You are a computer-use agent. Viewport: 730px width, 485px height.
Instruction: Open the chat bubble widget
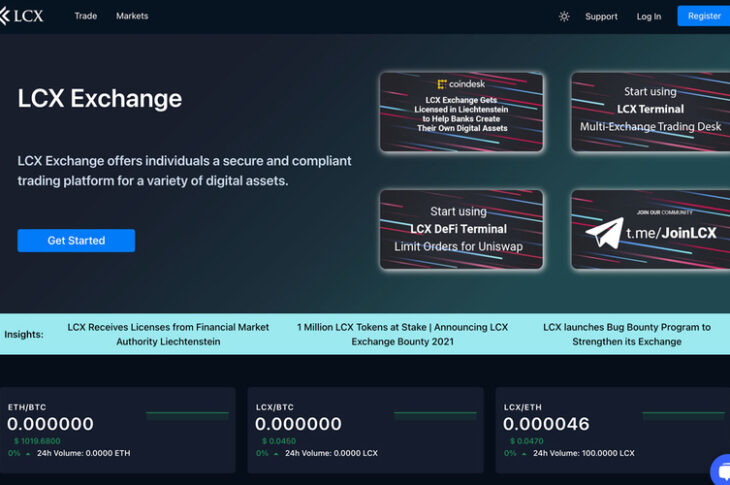[x=722, y=471]
